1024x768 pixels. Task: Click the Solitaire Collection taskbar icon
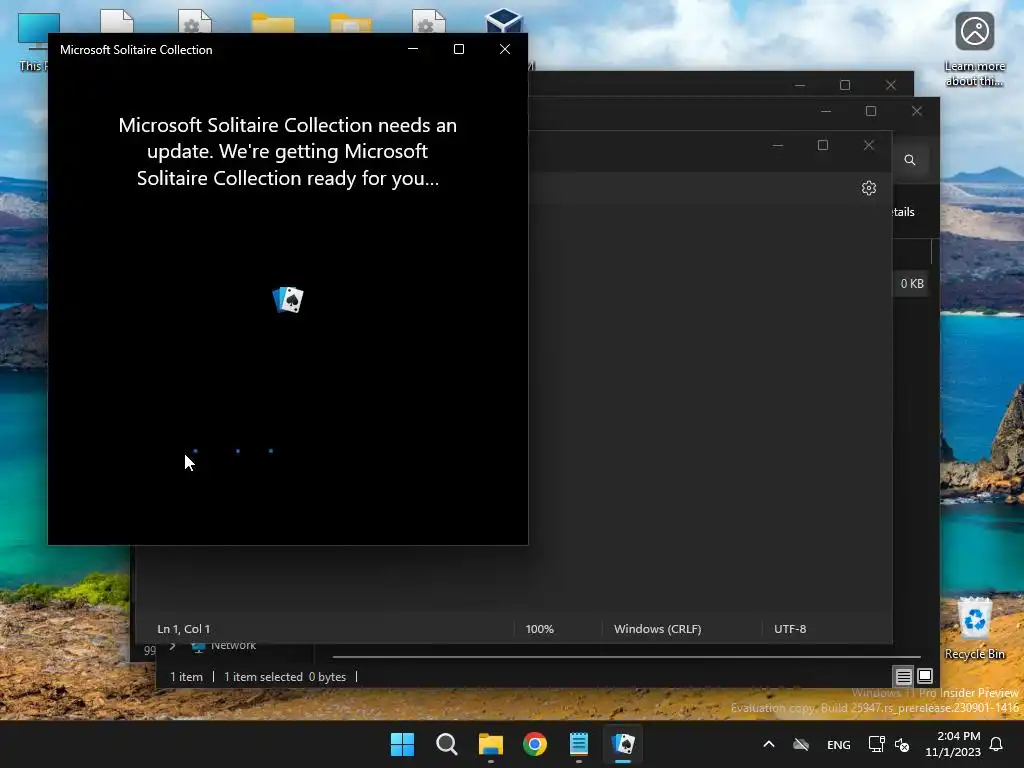pyautogui.click(x=623, y=744)
